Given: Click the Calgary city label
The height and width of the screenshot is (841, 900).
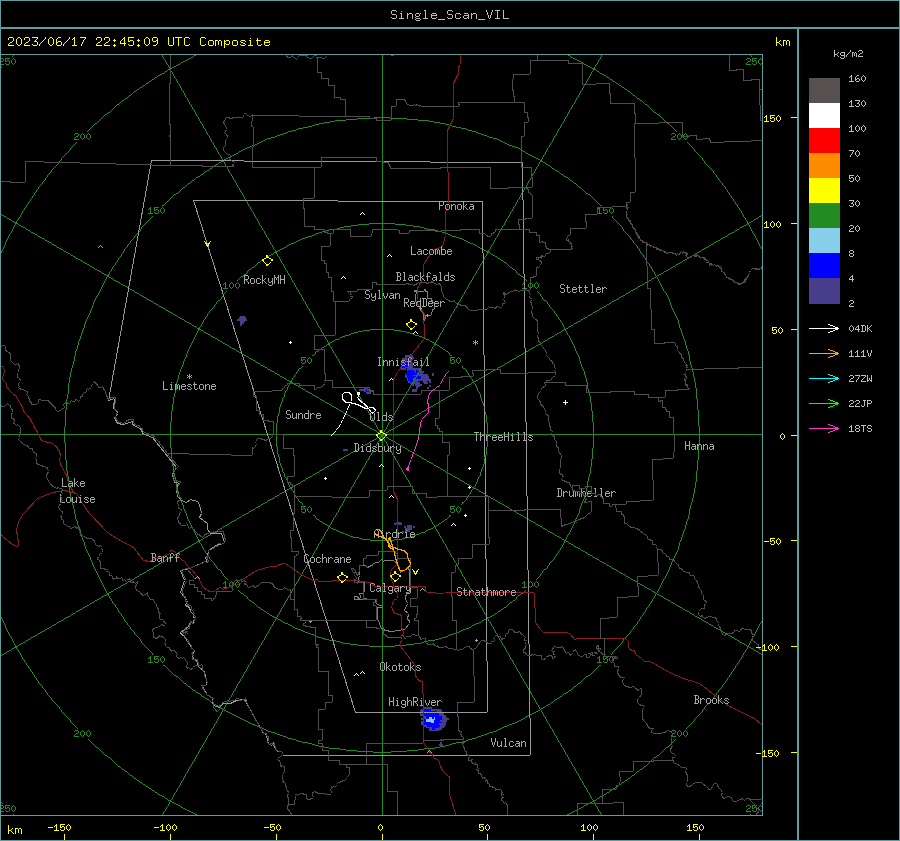Looking at the screenshot, I should [390, 588].
